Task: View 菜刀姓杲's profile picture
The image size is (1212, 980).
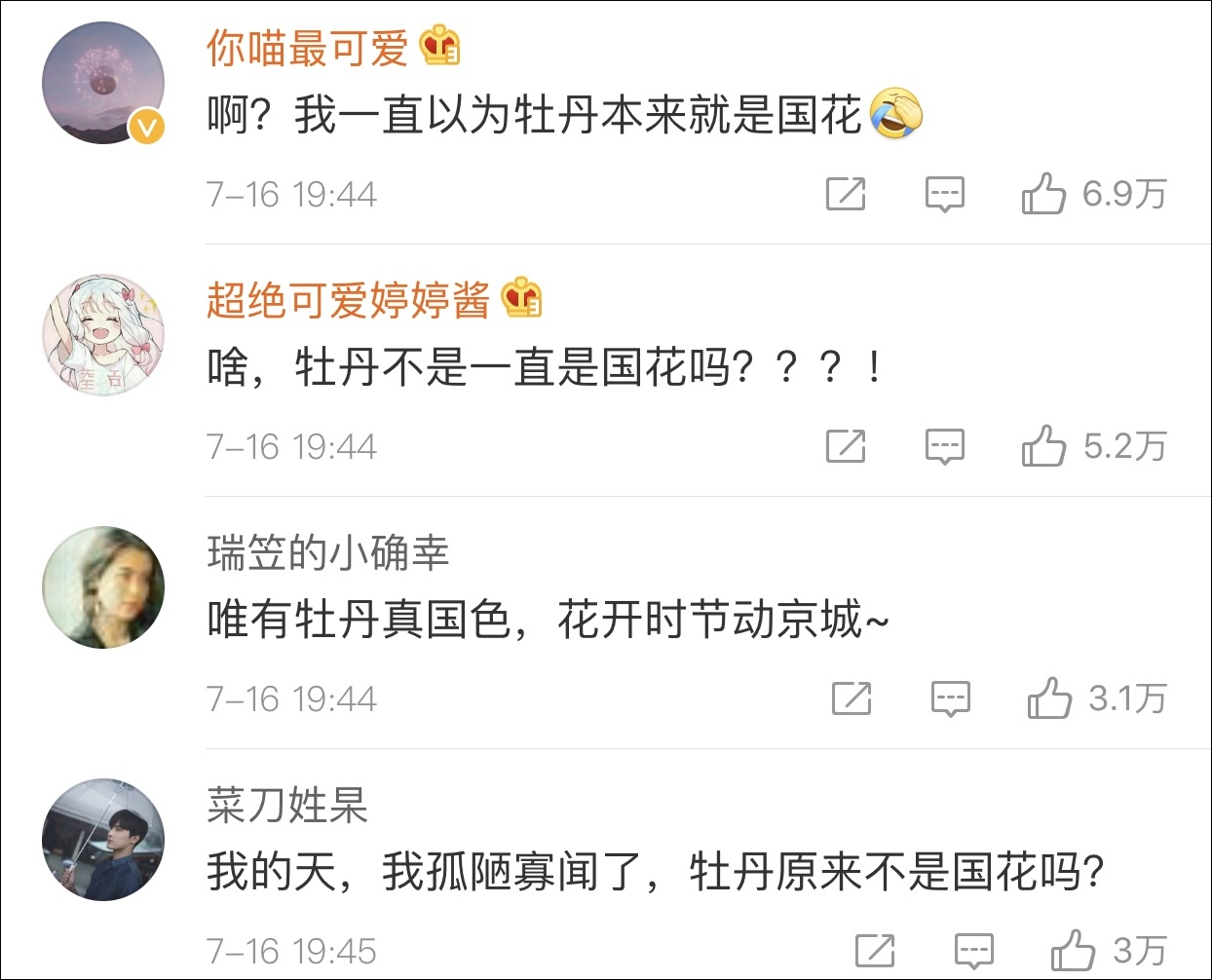Action: 103,840
